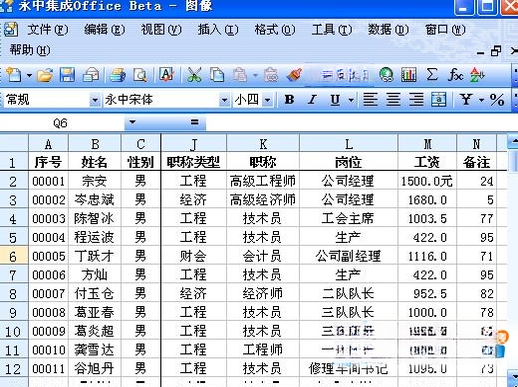Click the Name Box showing Q6

62,123
